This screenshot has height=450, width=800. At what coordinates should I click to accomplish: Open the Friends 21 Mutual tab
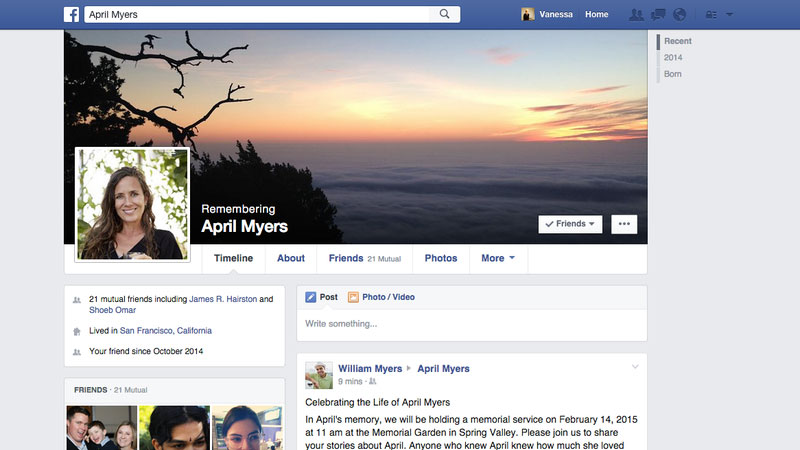point(365,258)
